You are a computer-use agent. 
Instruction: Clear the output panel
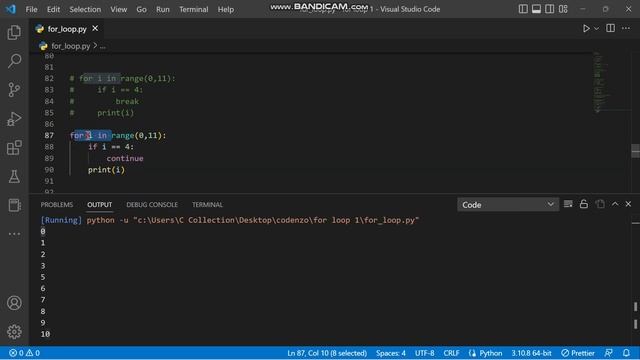568,204
